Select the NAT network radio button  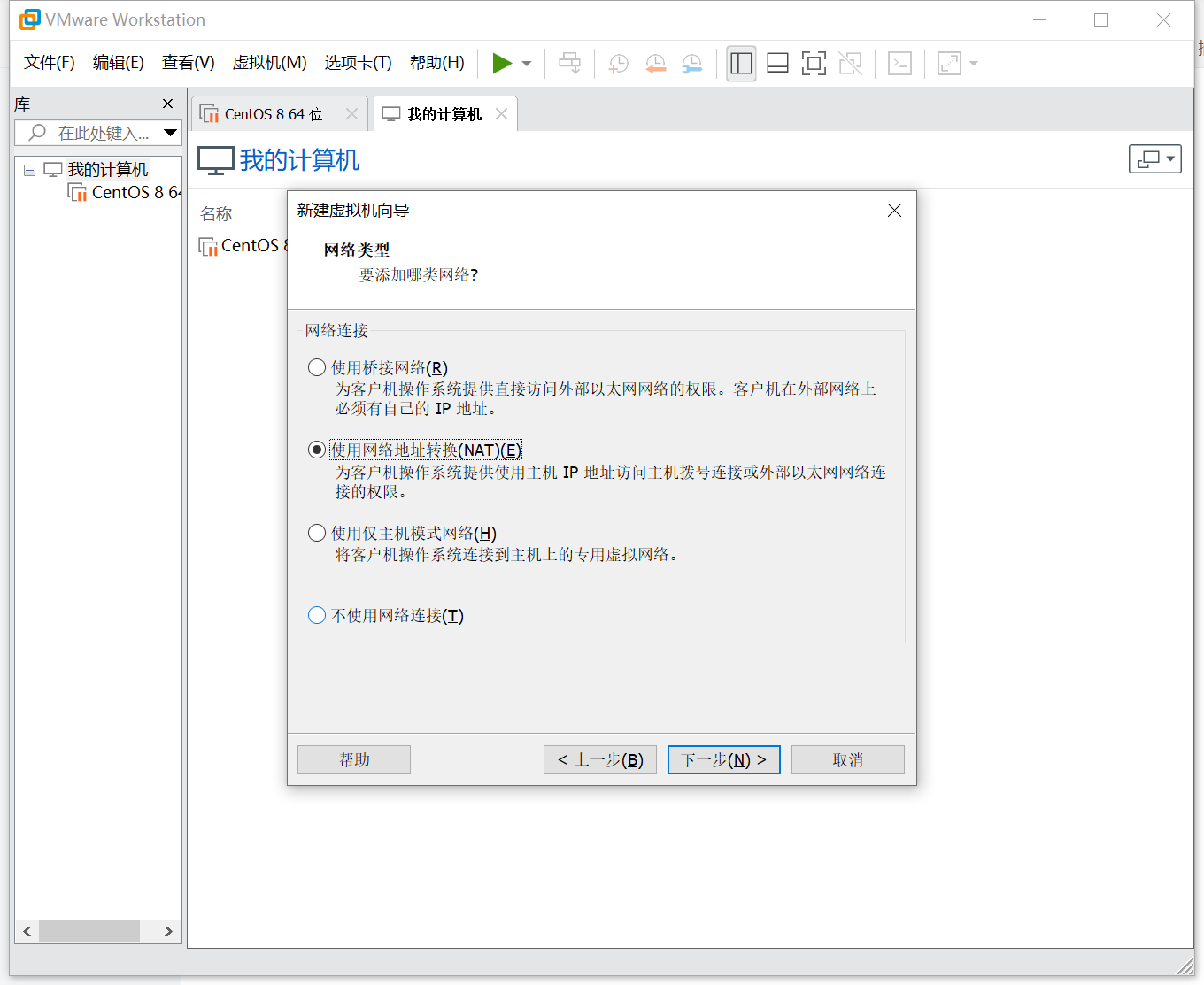click(x=317, y=450)
